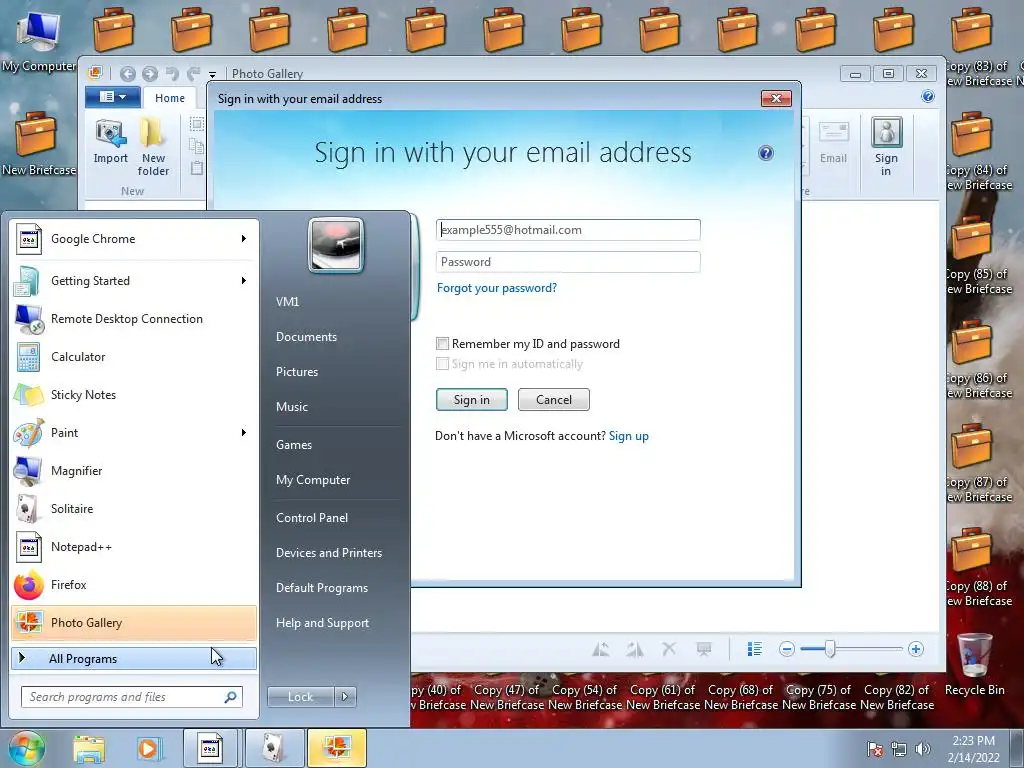
Task: Click the thumbnail zoom slider handle
Action: click(x=829, y=649)
